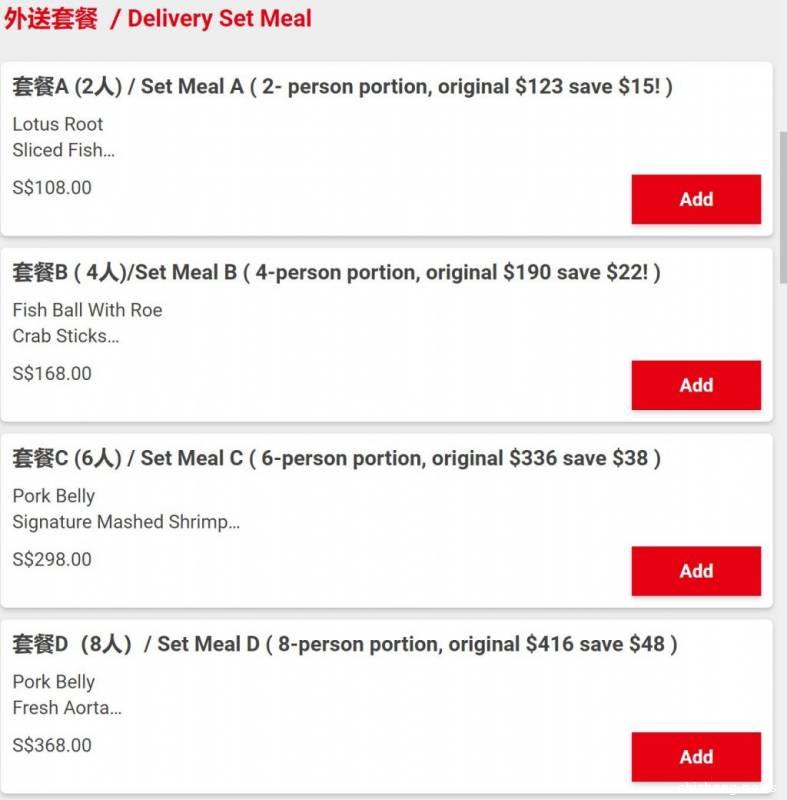Add Set Meal D to cart
Image resolution: width=787 pixels, height=800 pixels.
(696, 757)
